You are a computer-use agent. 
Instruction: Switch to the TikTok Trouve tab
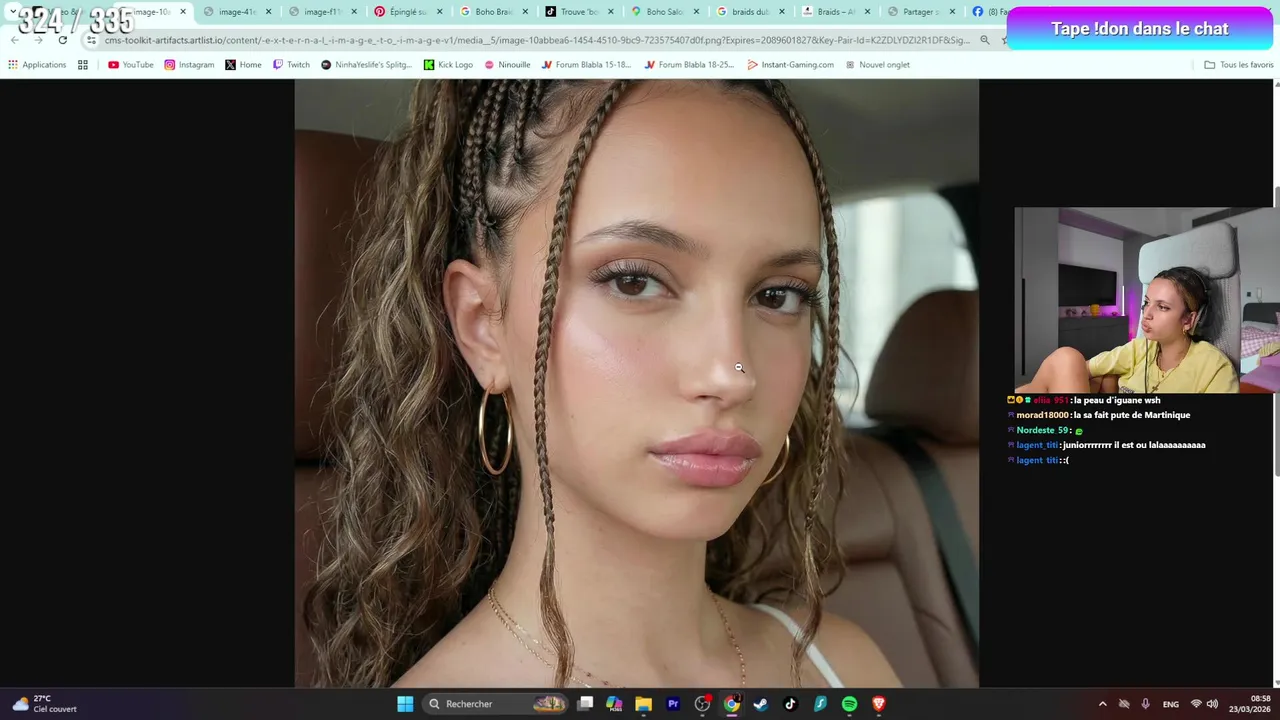coord(579,12)
